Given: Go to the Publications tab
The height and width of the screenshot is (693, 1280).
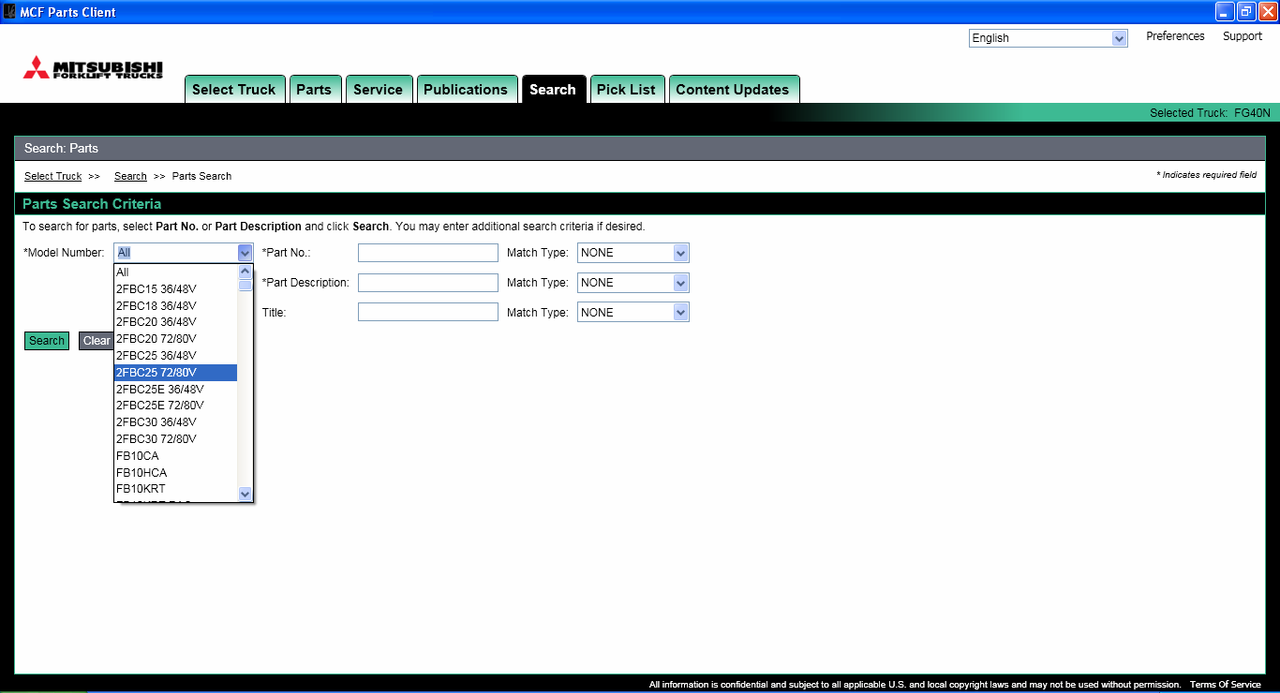Looking at the screenshot, I should pos(466,89).
